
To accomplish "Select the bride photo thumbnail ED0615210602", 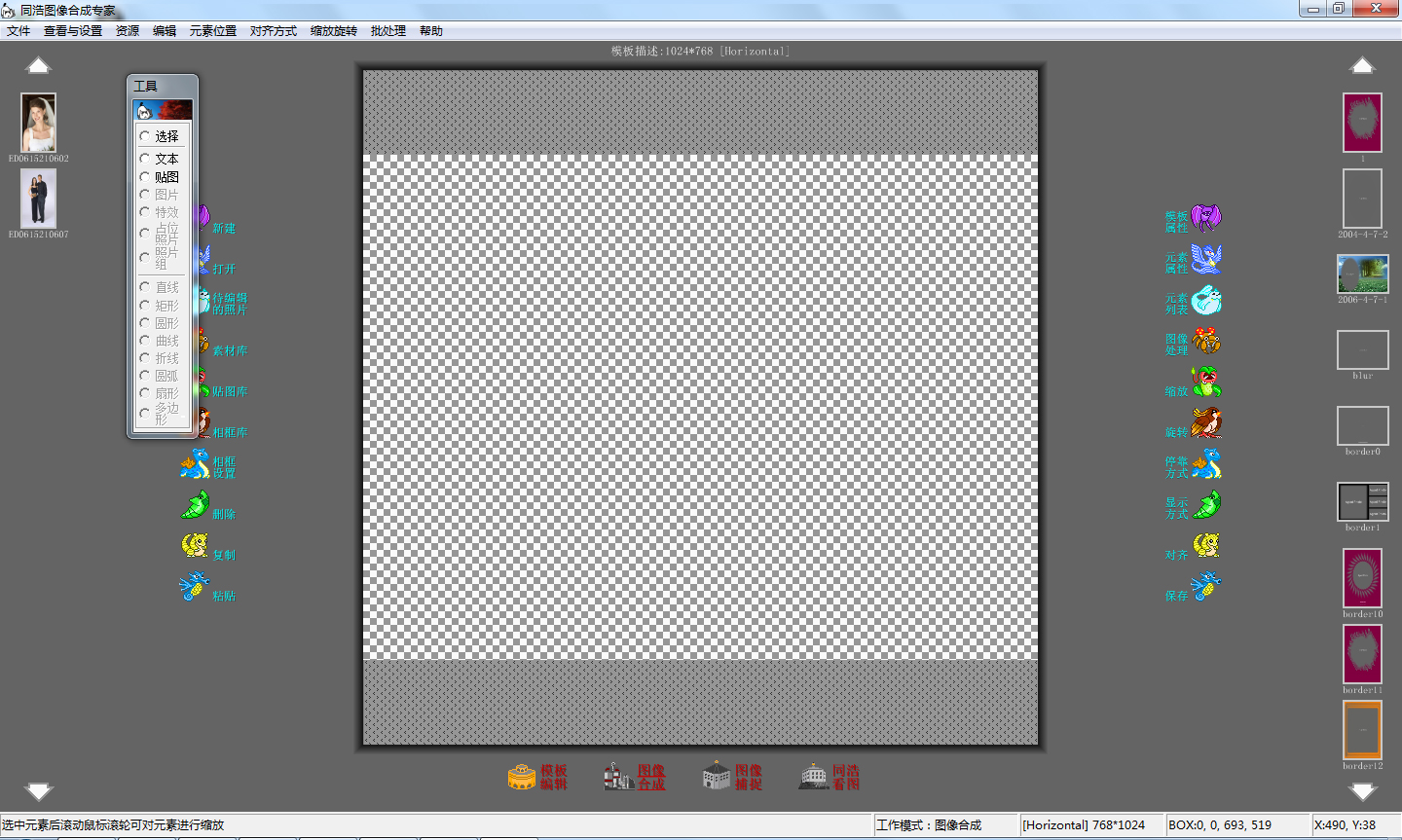I will [x=39, y=123].
